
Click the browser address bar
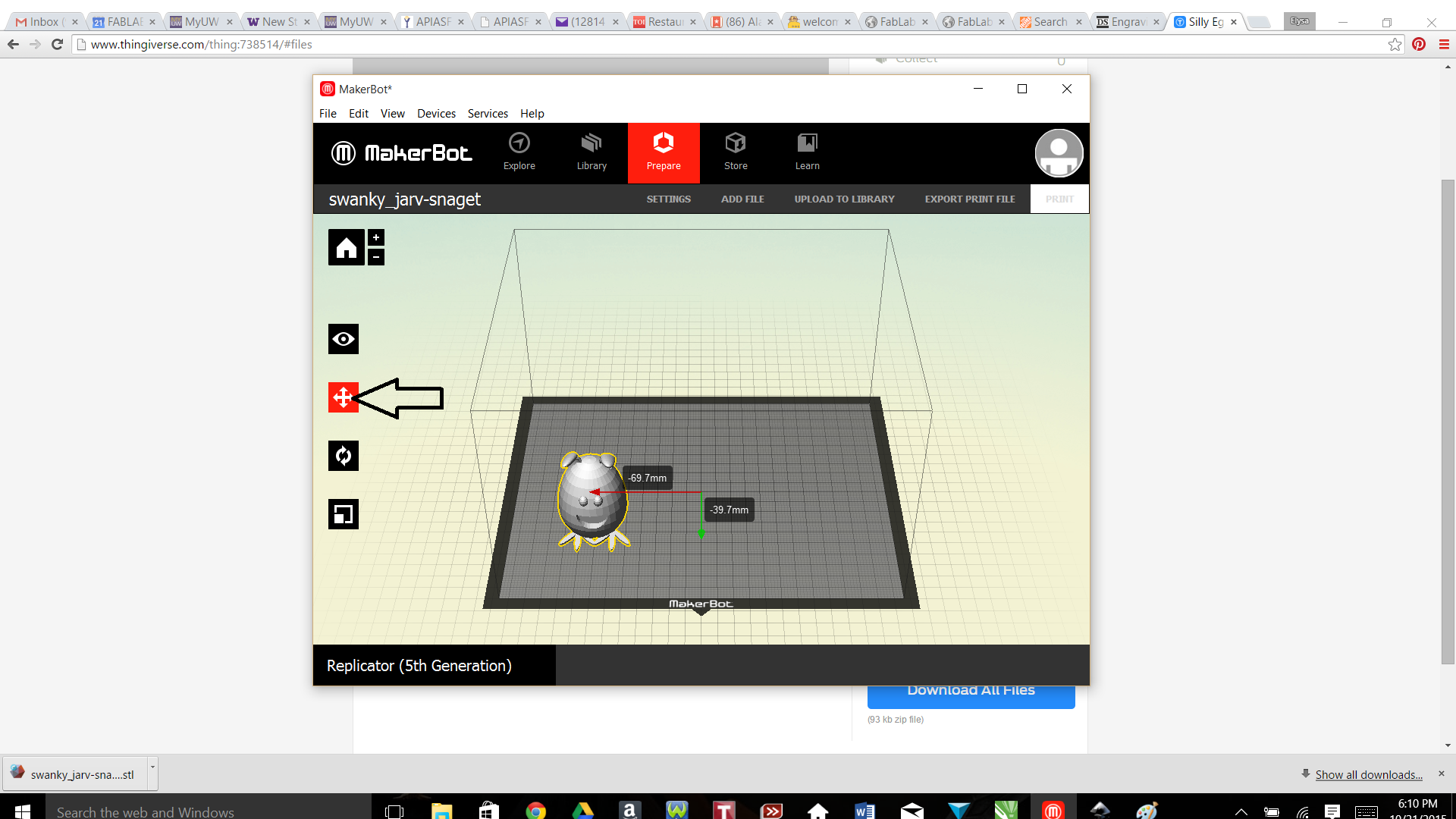[x=728, y=44]
